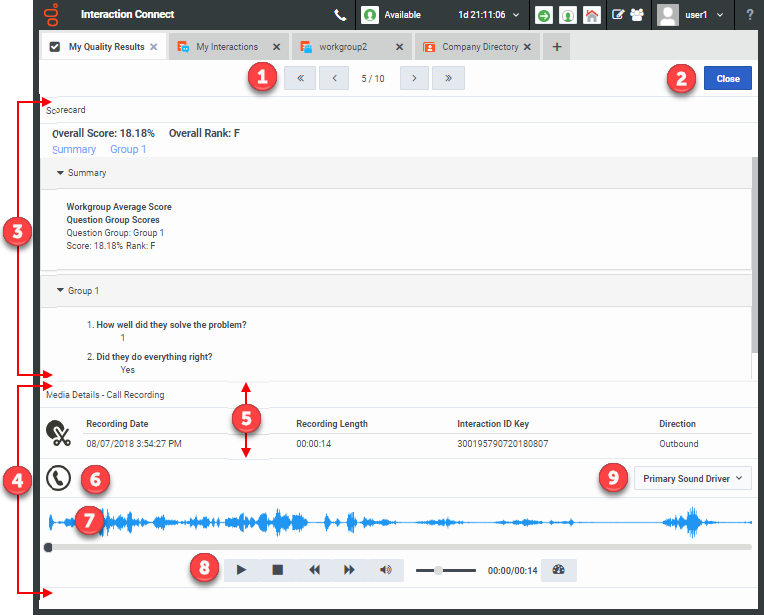Toggle the My Quality Results tab checkbox
Image resolution: width=764 pixels, height=615 pixels.
coord(55,47)
